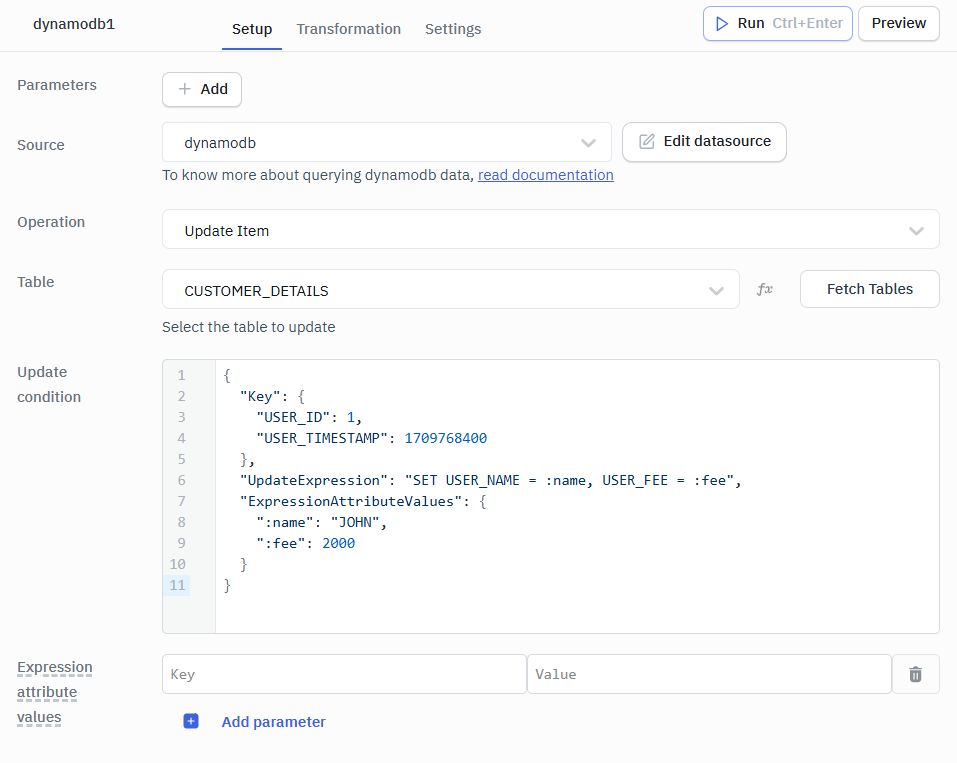957x763 pixels.
Task: Open the Source dropdown showing dynamodb
Action: [387, 143]
